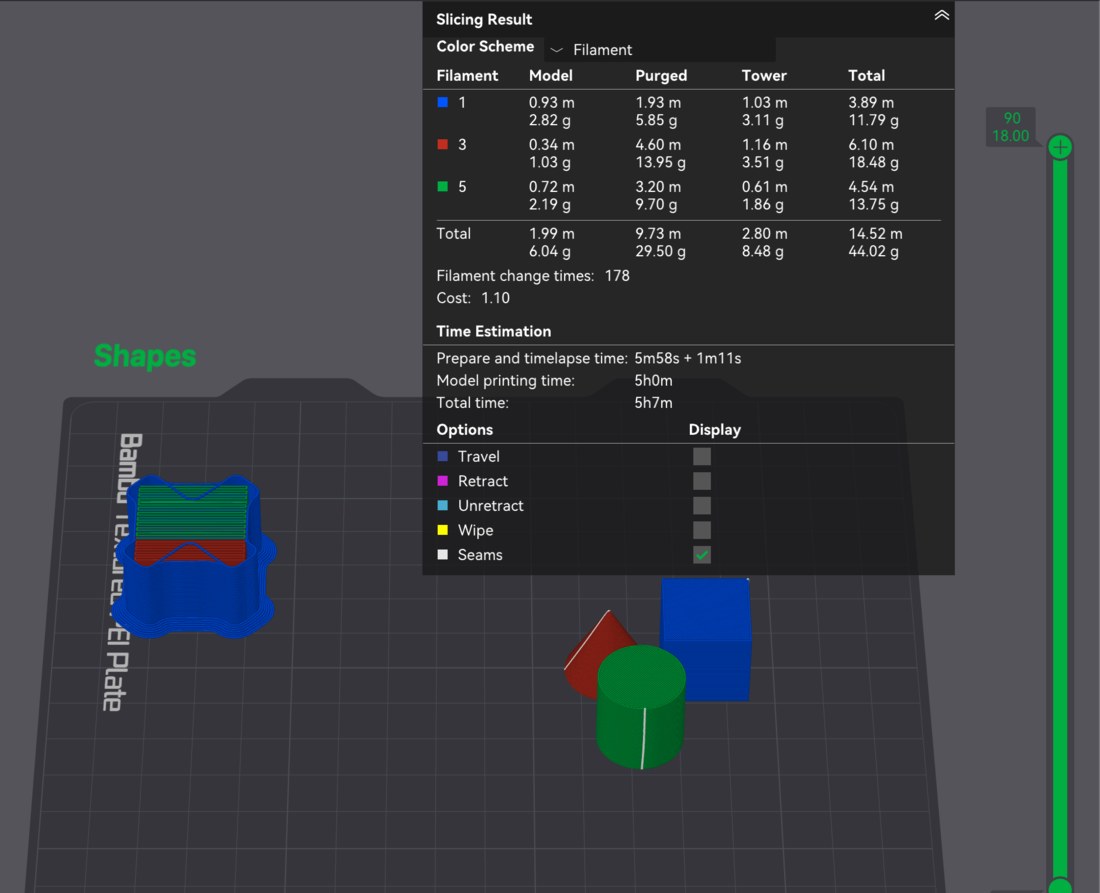Enable the Wipe display checkbox
This screenshot has height=893, width=1100.
click(702, 530)
